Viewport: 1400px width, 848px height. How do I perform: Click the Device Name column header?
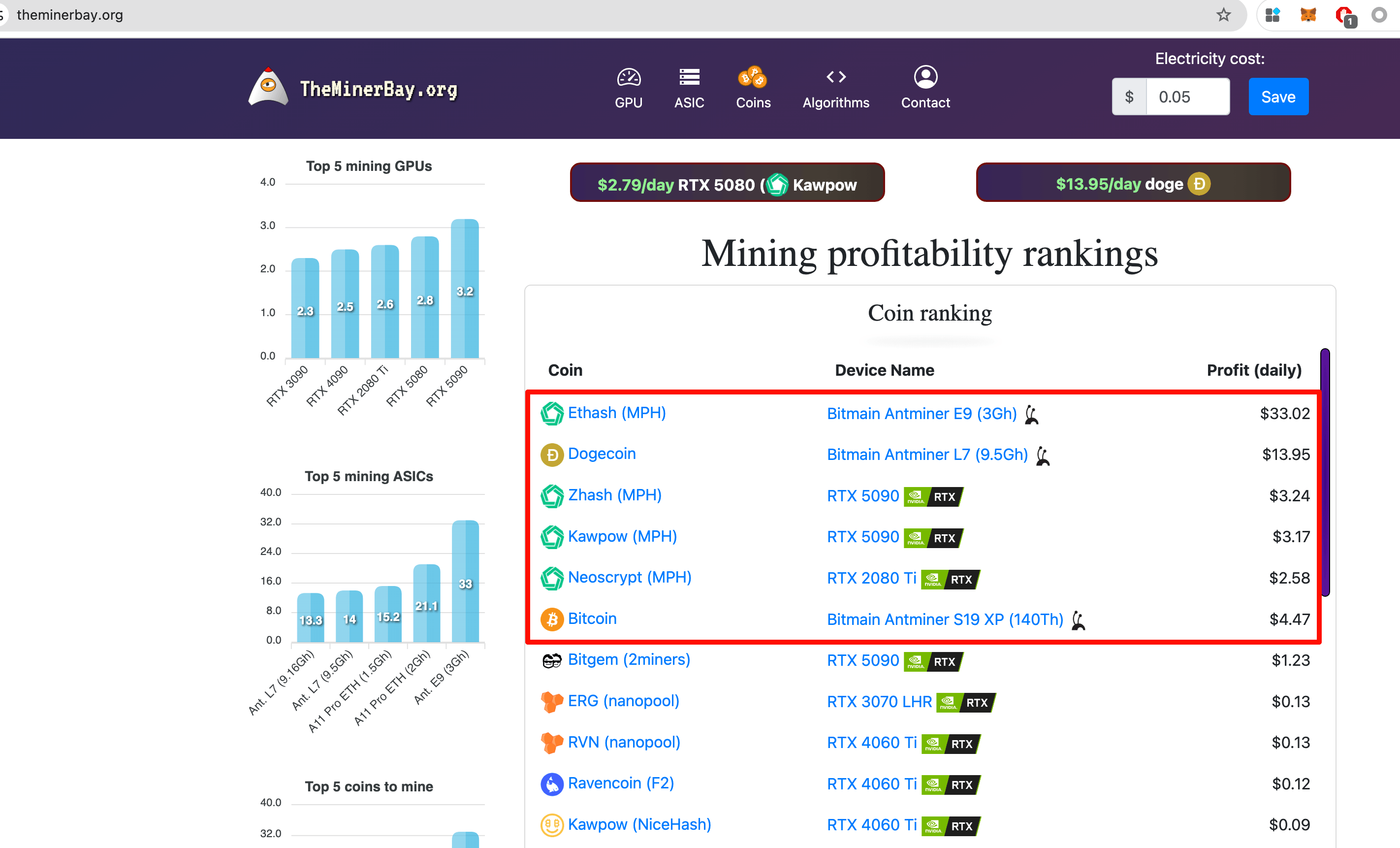pos(884,370)
